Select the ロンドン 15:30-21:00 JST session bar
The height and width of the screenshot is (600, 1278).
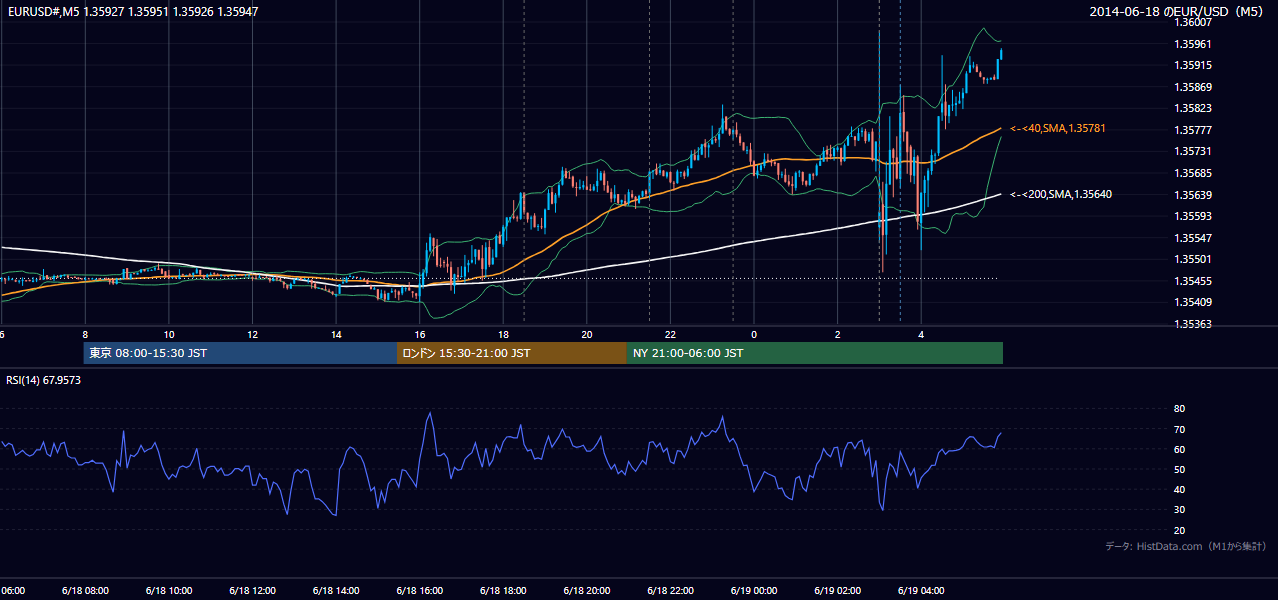[x=512, y=353]
